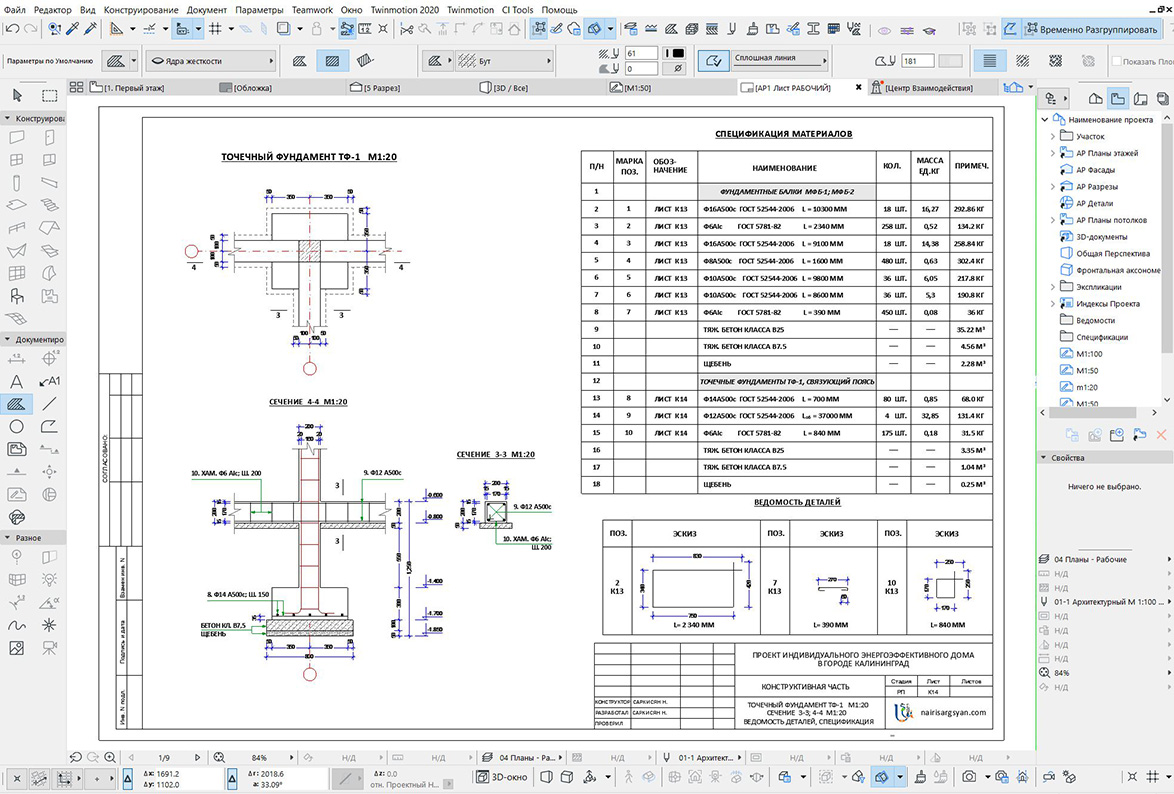
Task: Expand the Участок folder in navigator
Action: click(x=1053, y=136)
